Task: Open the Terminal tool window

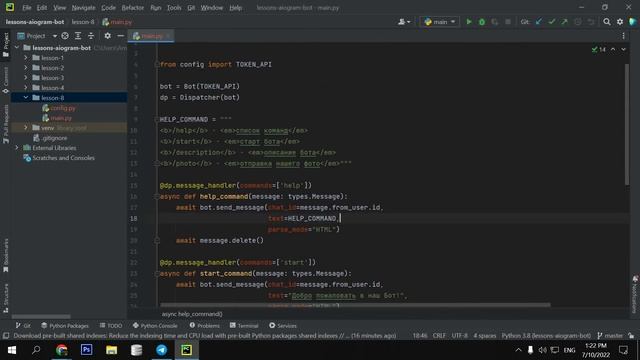Action: pyautogui.click(x=244, y=326)
